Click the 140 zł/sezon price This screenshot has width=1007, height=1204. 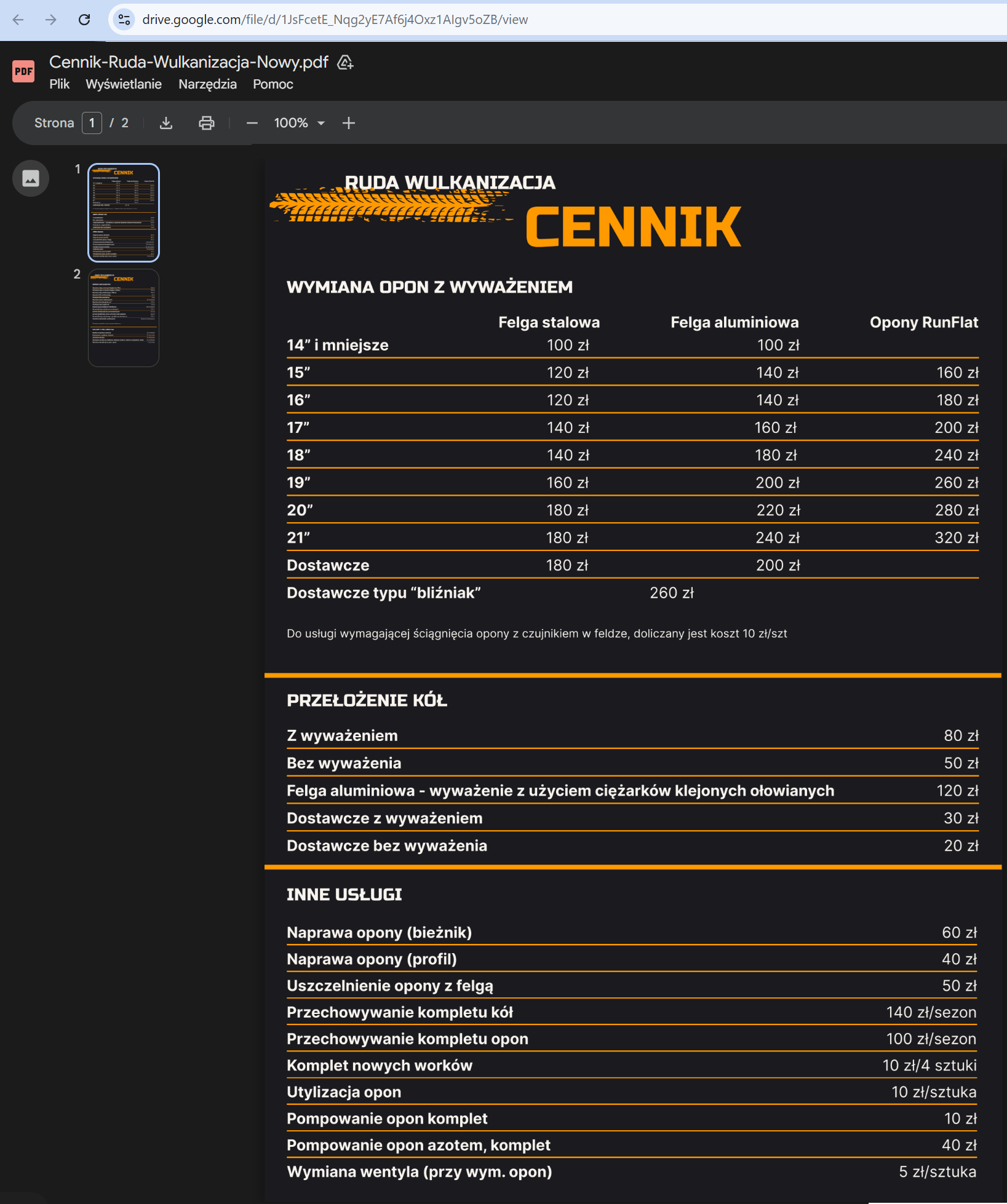931,1012
